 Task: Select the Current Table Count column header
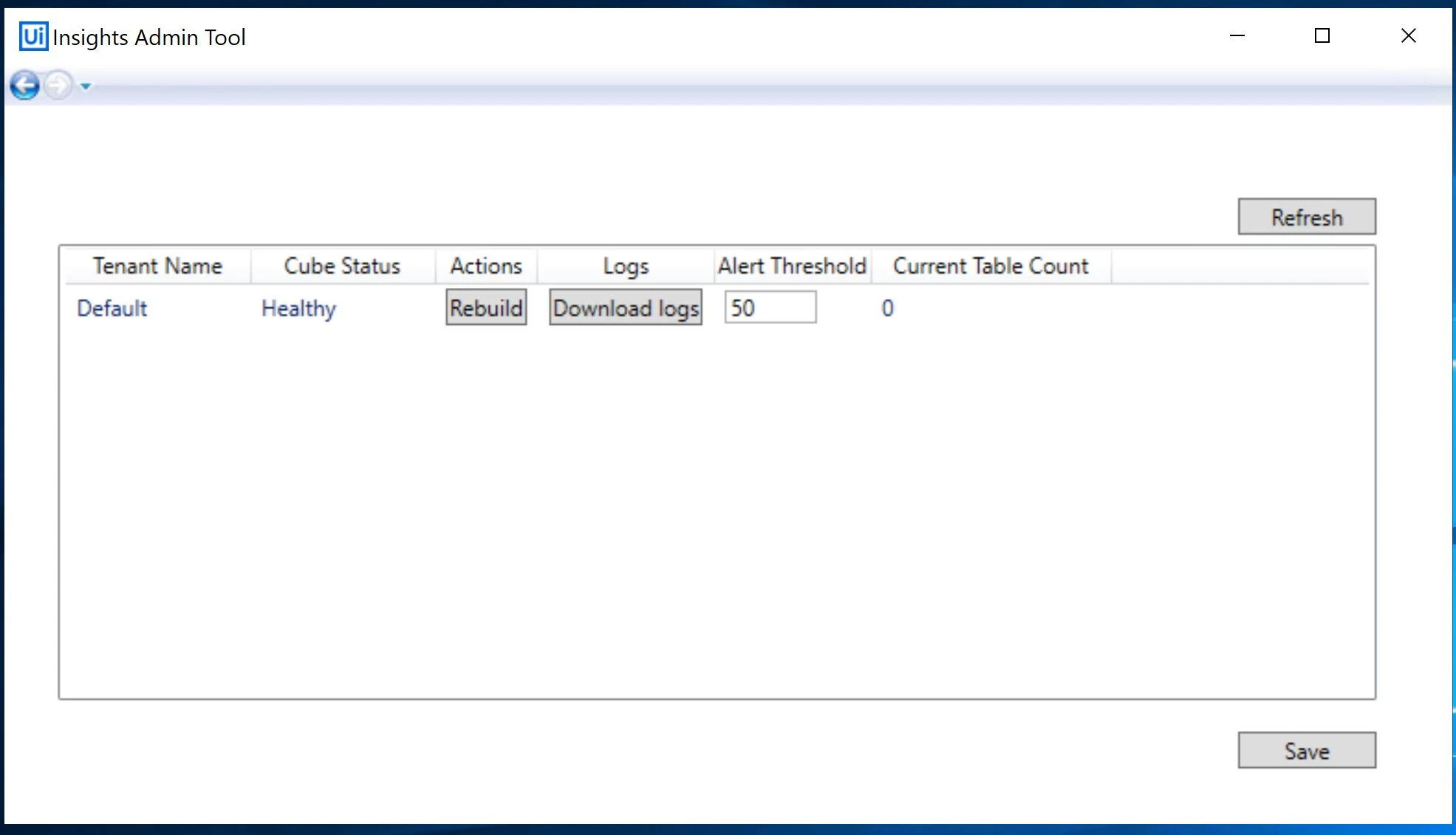pyautogui.click(x=991, y=266)
